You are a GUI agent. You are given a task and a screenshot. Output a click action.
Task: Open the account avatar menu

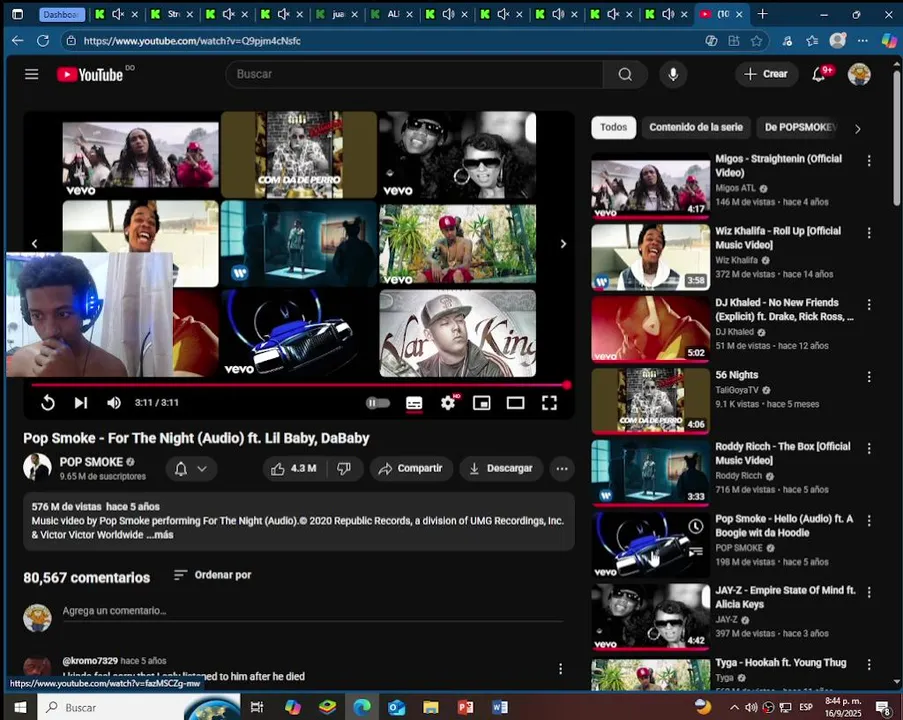(859, 74)
